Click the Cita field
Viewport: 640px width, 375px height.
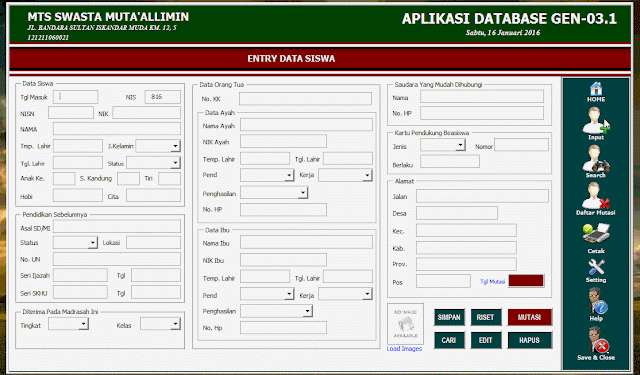(x=153, y=195)
